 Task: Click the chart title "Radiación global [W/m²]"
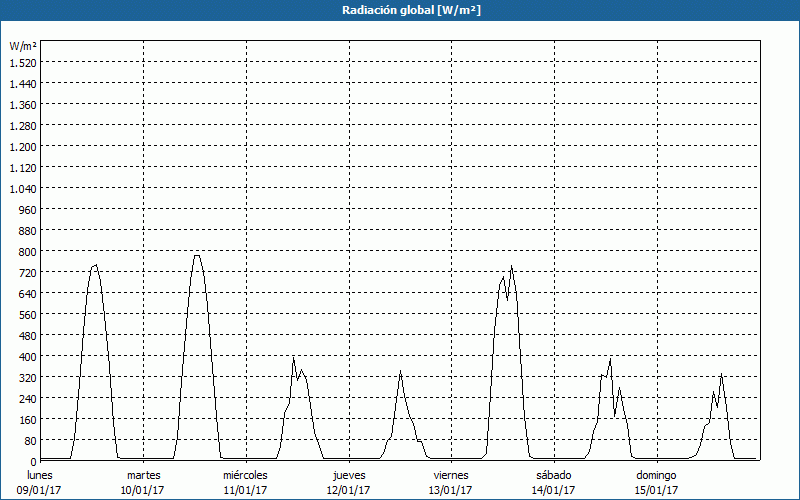tap(400, 10)
